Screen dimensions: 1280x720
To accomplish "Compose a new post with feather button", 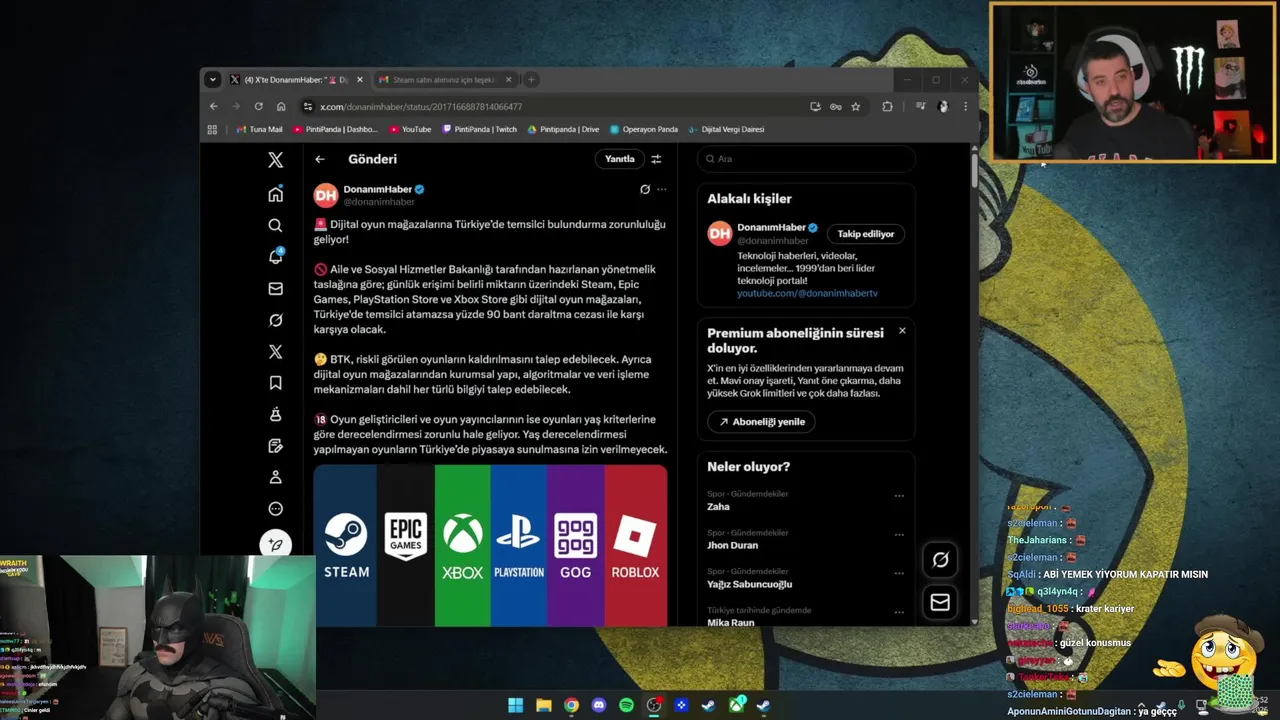I will (276, 544).
